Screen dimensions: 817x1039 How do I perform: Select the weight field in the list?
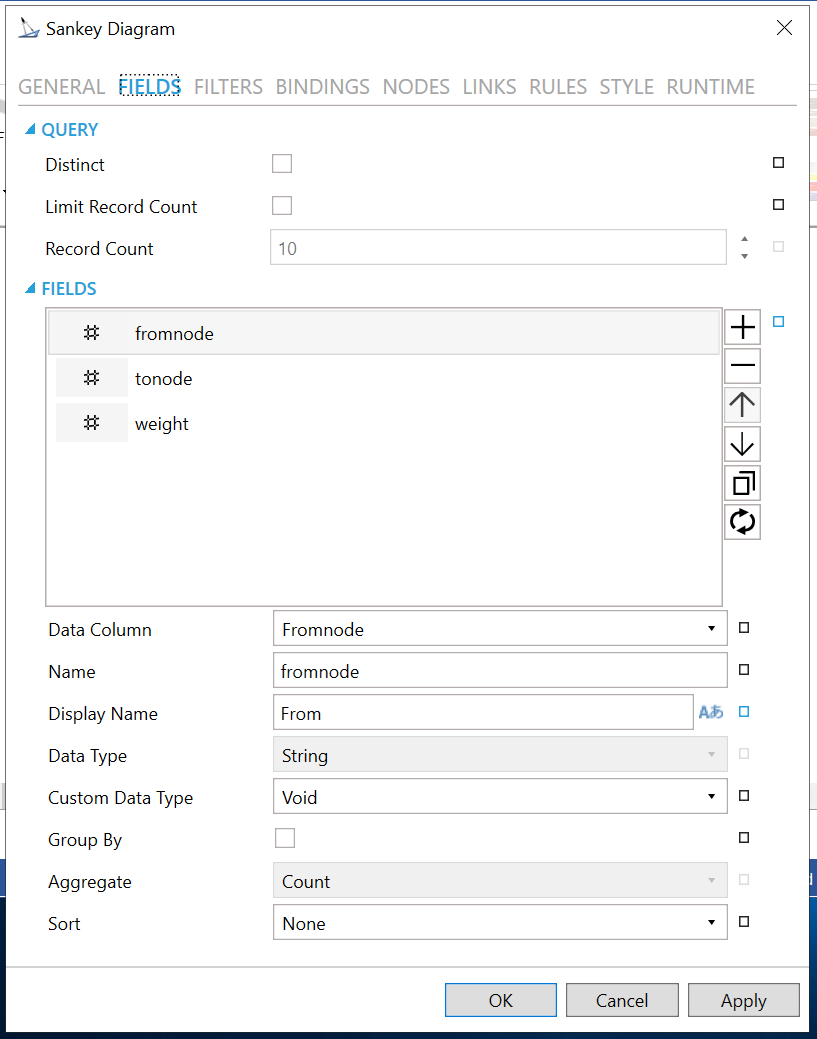(162, 424)
